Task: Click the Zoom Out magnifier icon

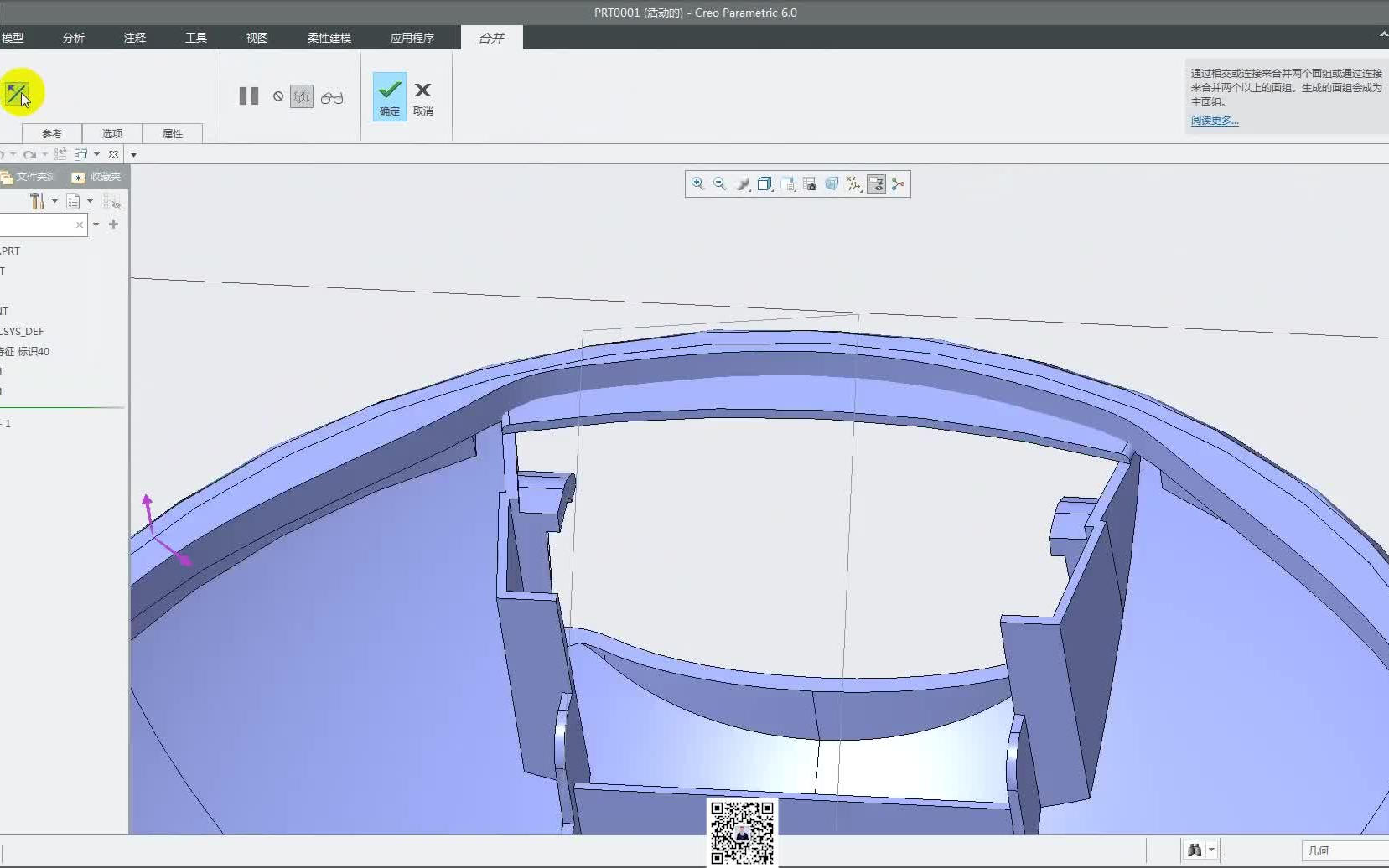Action: [720, 183]
